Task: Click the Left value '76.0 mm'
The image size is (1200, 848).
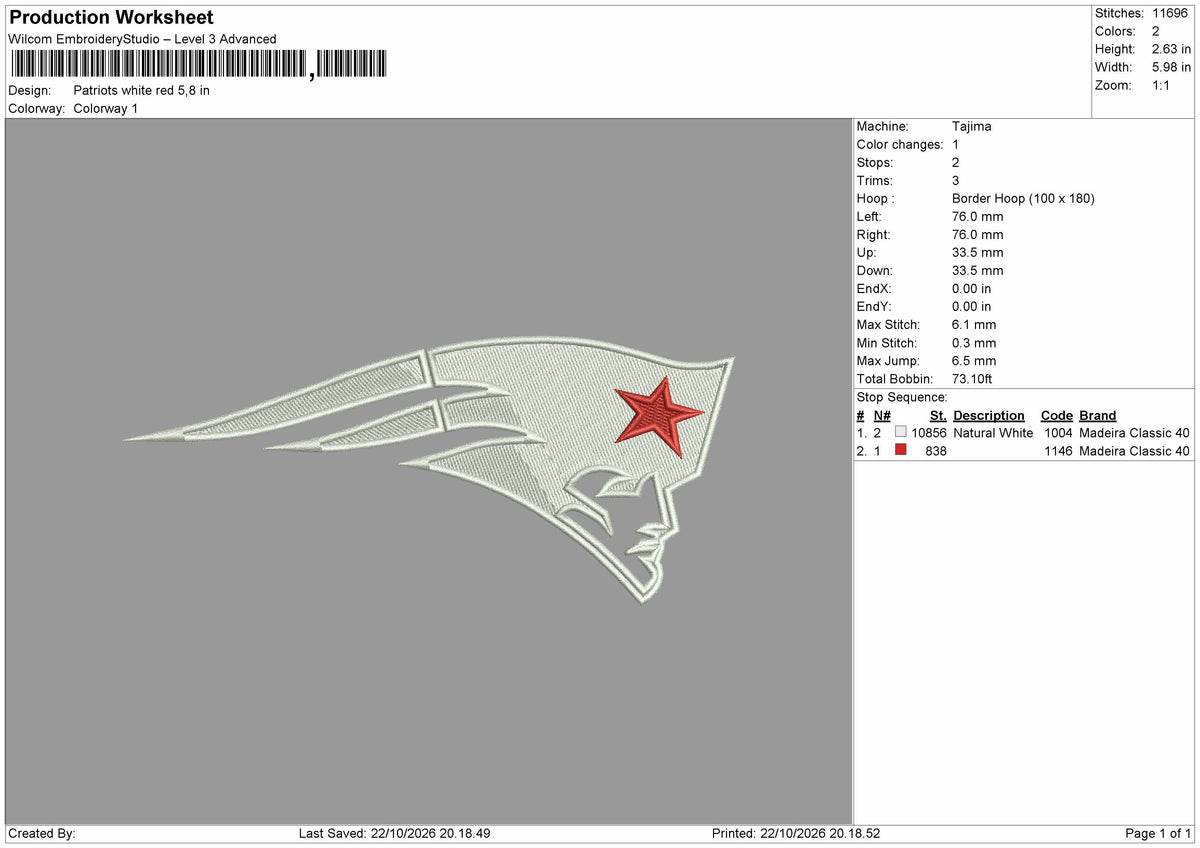Action: point(978,217)
